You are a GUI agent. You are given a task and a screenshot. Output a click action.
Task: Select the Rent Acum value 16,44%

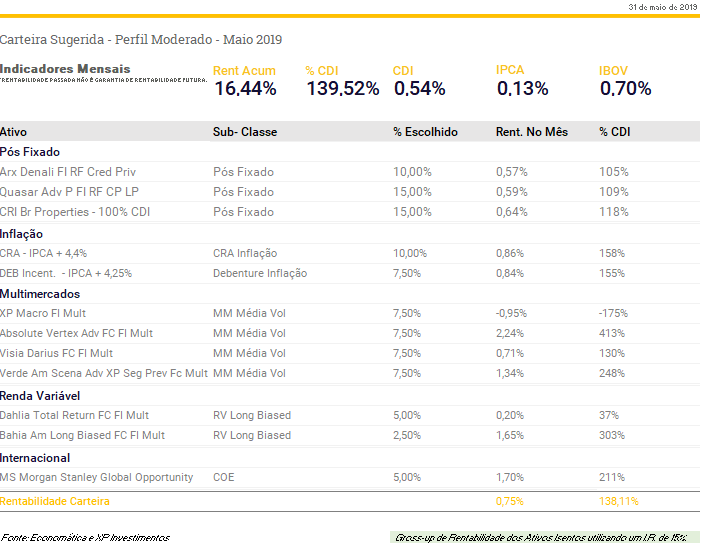[245, 89]
